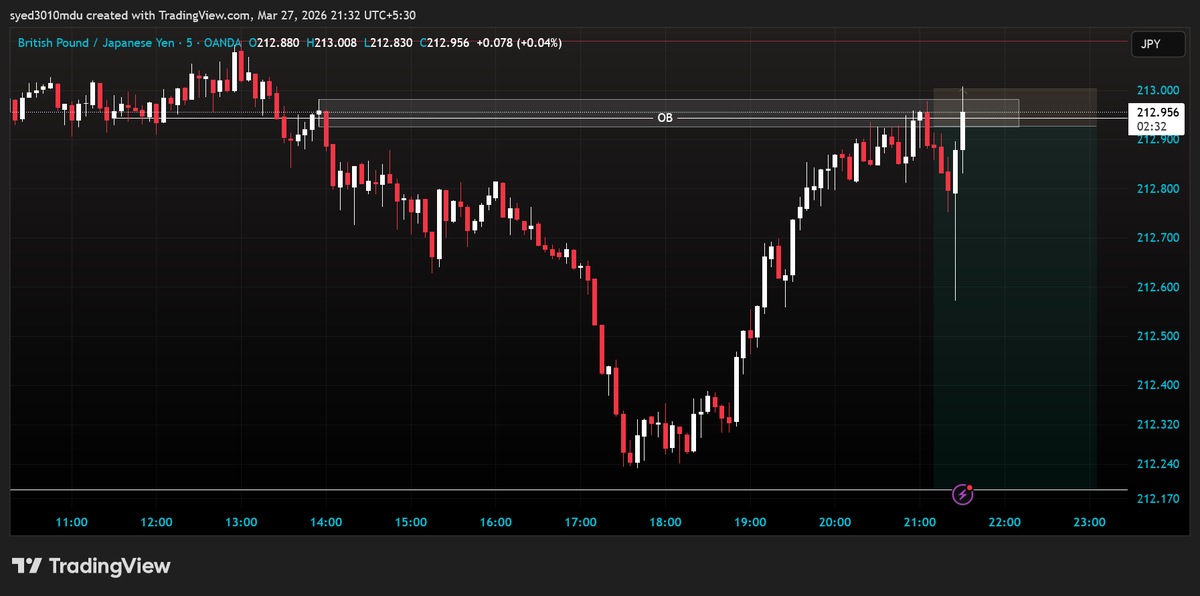Click the red notification dot on the events icon
Image resolution: width=1200 pixels, height=596 pixels.
tap(970, 486)
